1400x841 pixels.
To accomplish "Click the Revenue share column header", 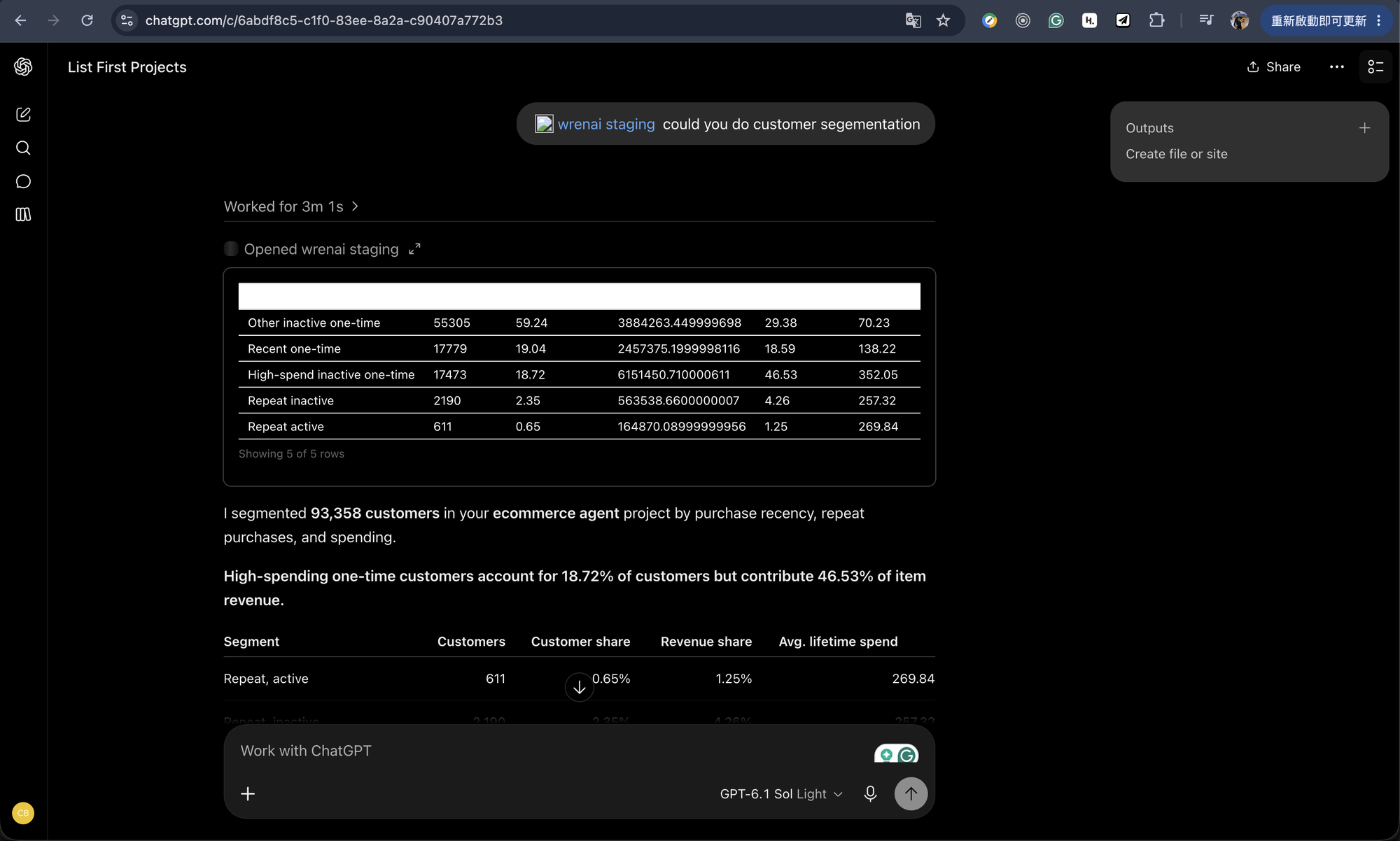I will [706, 642].
